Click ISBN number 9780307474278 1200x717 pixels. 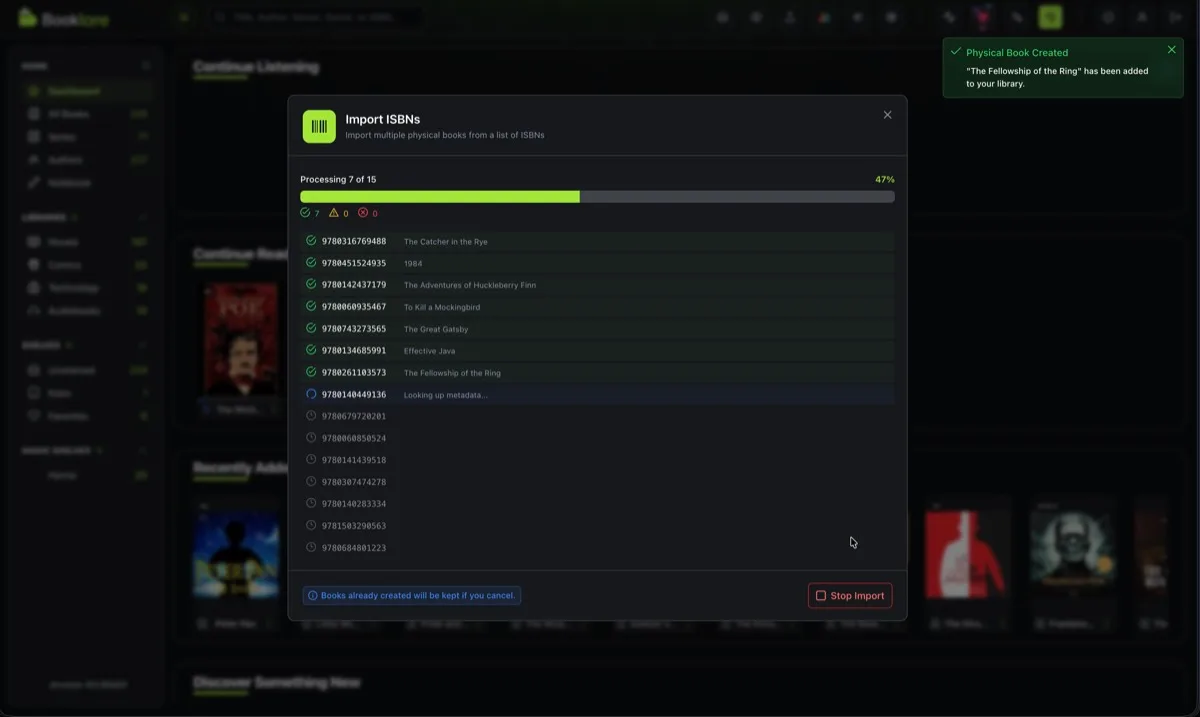354,482
